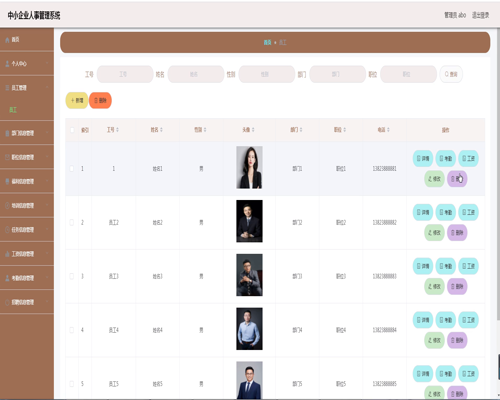
Task: Sort the table by 工号 column arrows
Action: pyautogui.click(x=117, y=130)
